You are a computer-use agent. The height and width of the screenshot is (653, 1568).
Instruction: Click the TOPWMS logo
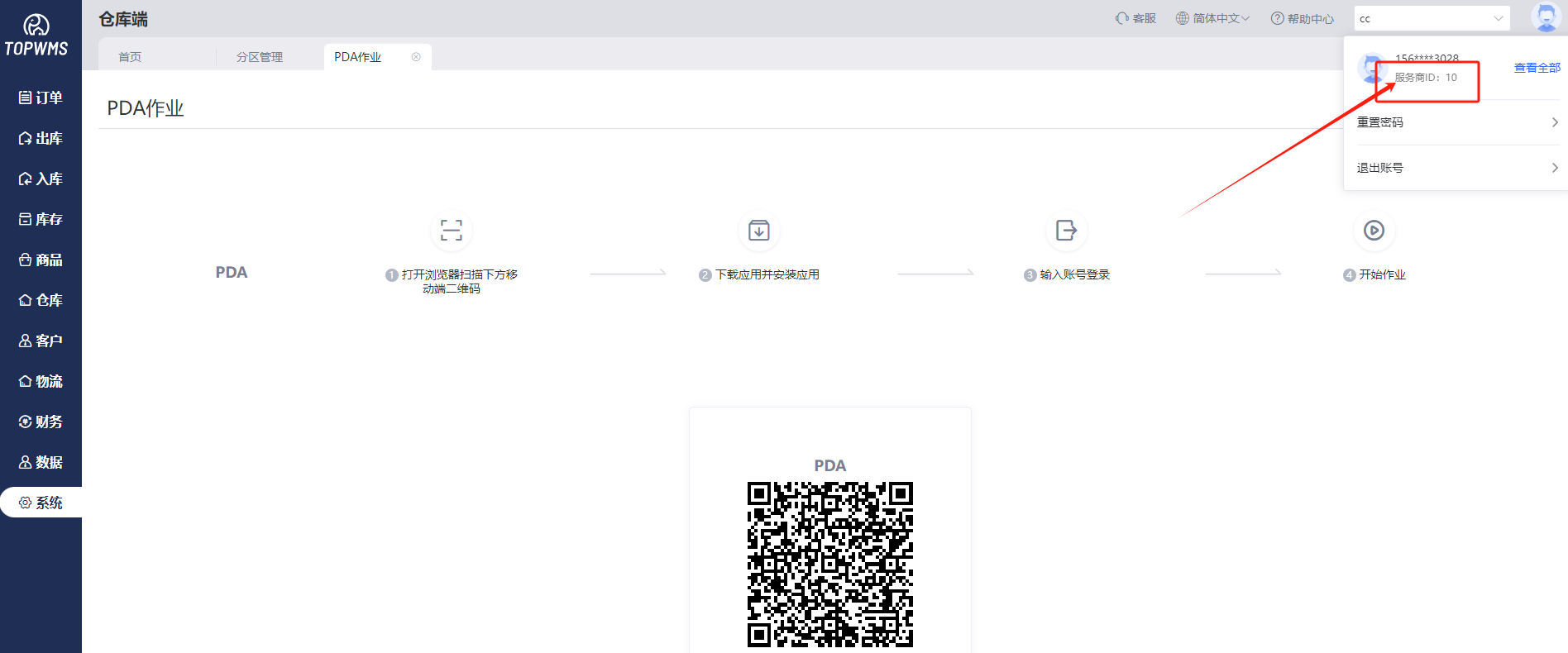pos(36,36)
